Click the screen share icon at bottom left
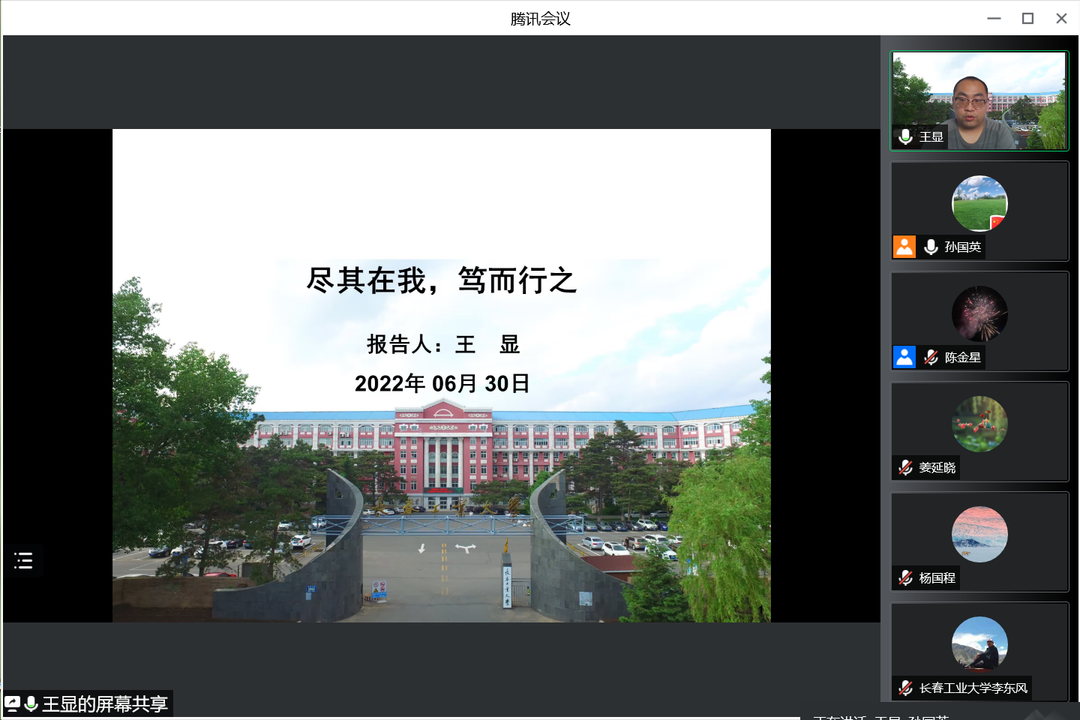The height and width of the screenshot is (720, 1080). (12, 704)
